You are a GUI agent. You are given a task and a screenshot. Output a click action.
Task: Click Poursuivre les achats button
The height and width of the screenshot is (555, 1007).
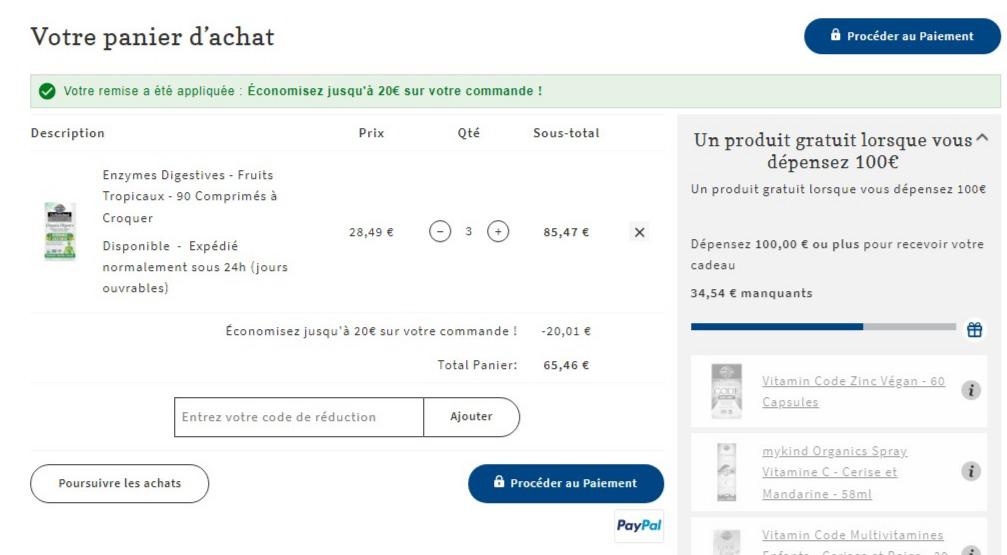coord(119,483)
